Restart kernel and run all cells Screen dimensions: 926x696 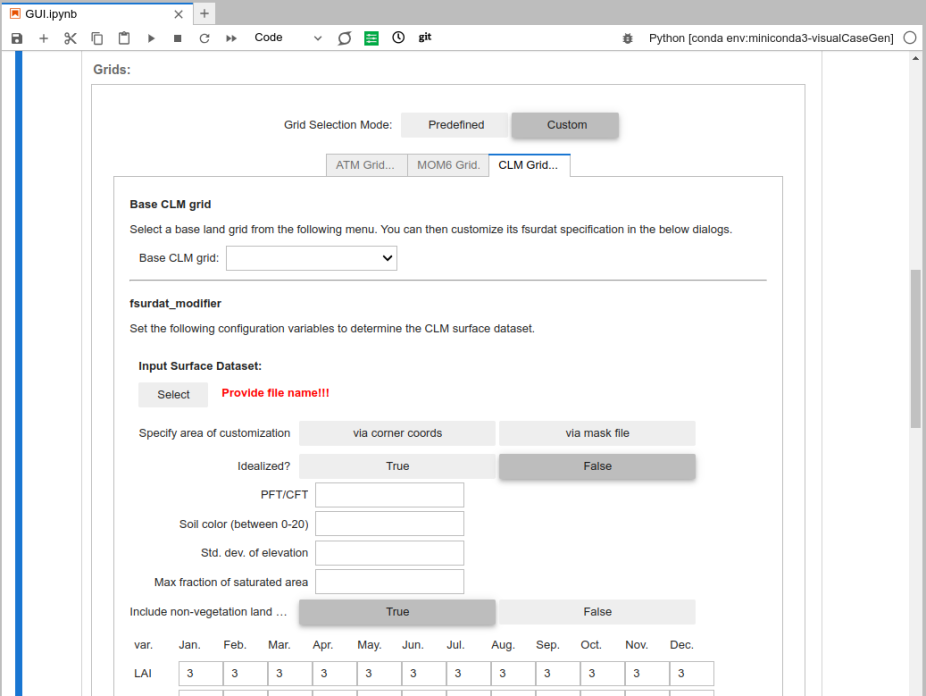coord(231,38)
